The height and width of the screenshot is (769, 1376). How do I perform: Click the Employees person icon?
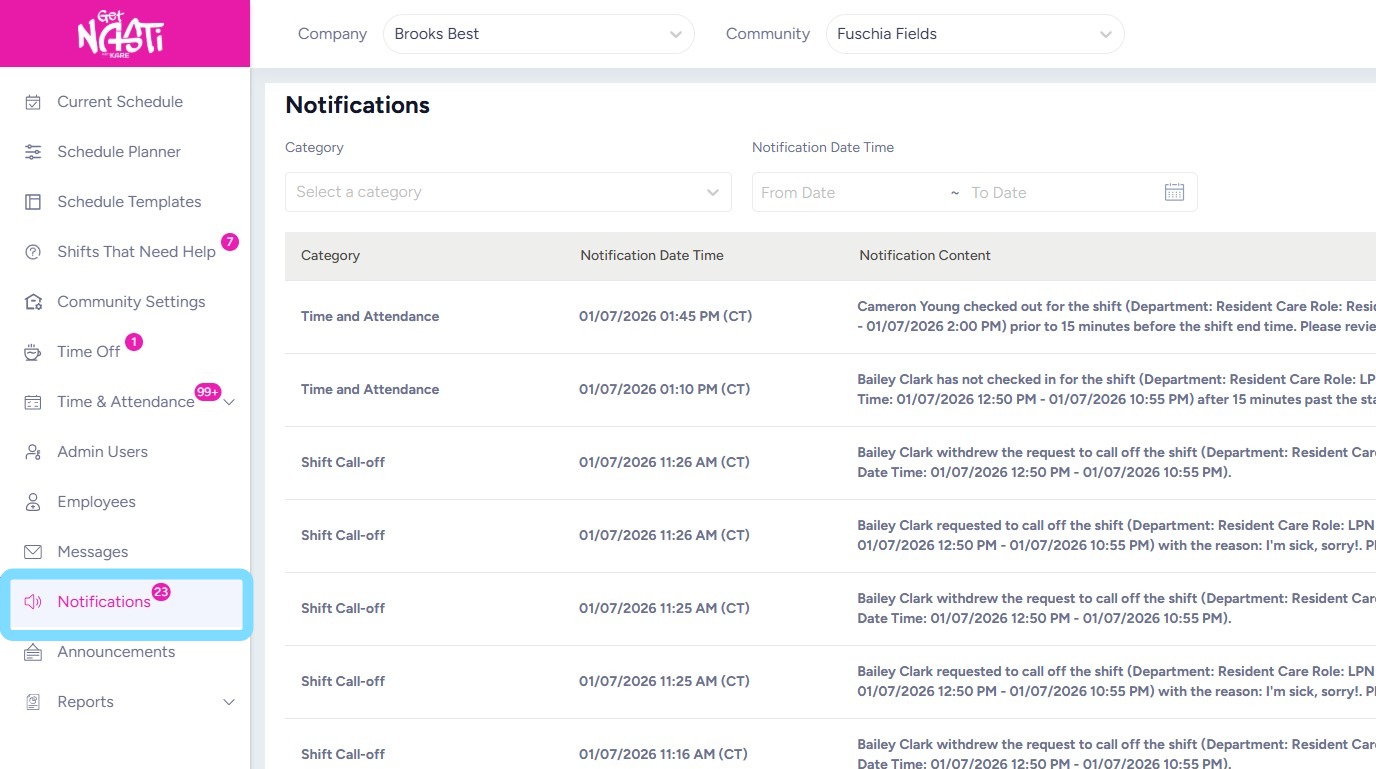point(33,502)
